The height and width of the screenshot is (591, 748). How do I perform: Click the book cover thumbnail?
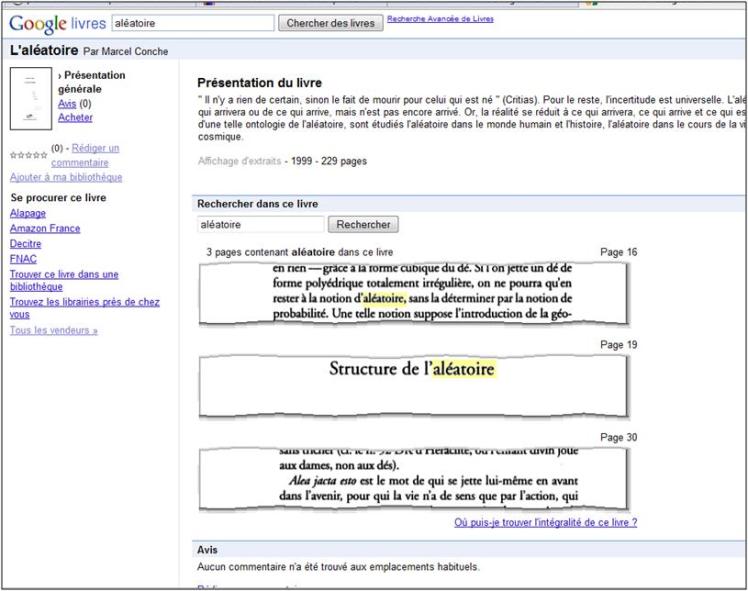(x=30, y=98)
